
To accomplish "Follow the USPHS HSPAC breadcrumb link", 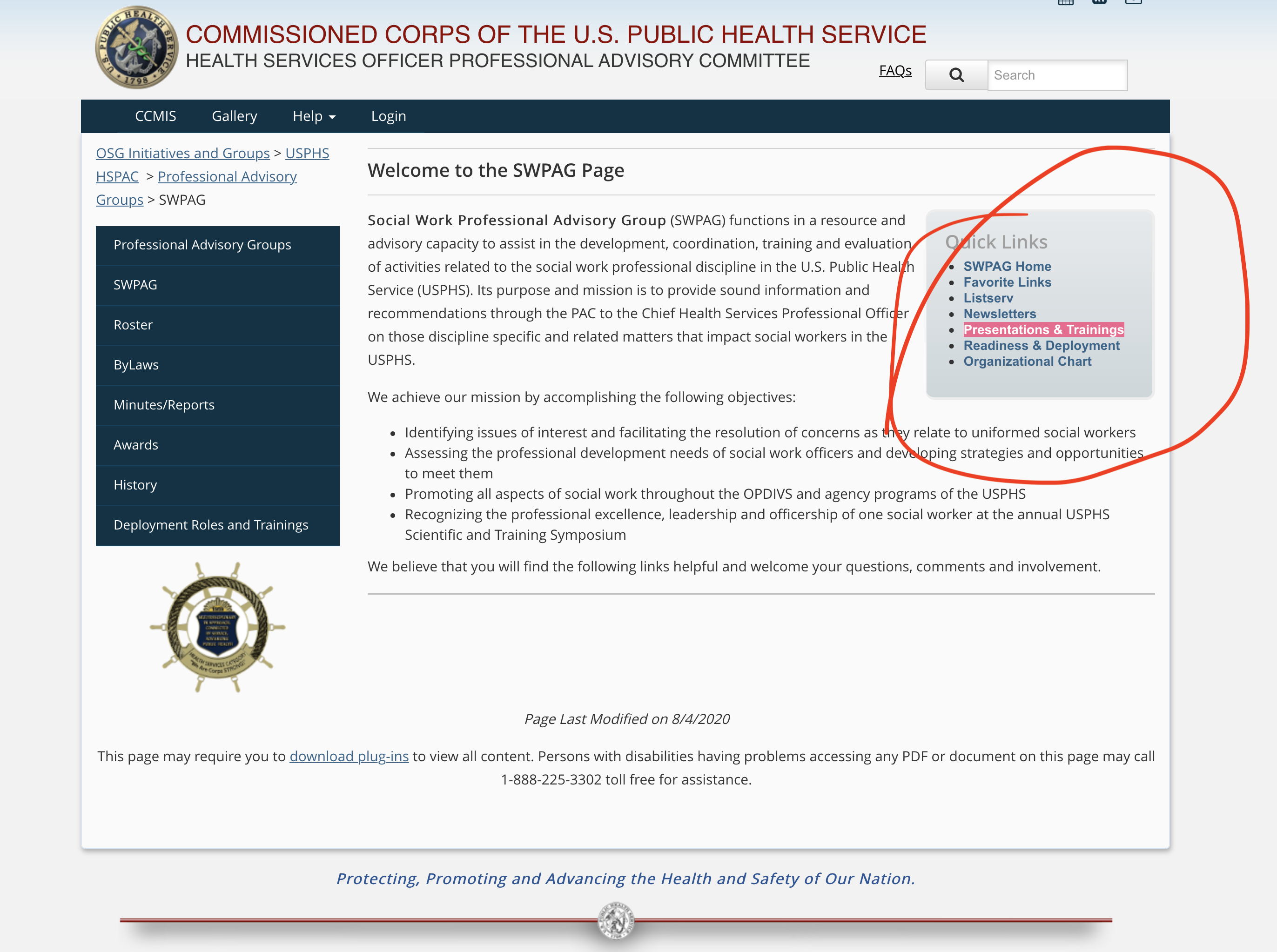I will click(213, 165).
